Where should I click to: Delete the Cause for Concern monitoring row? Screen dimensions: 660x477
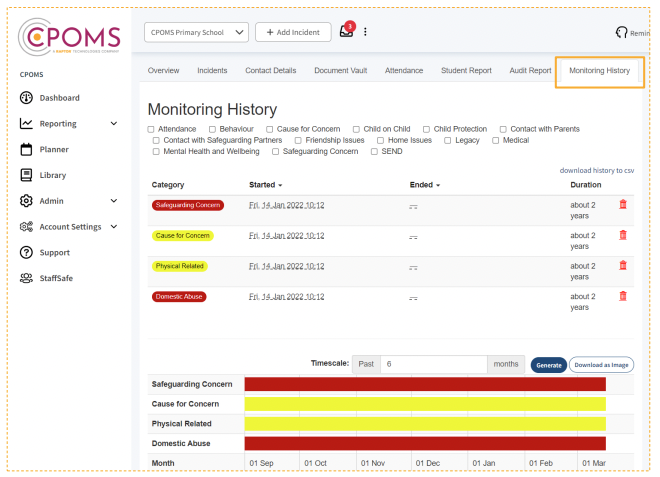pos(623,235)
